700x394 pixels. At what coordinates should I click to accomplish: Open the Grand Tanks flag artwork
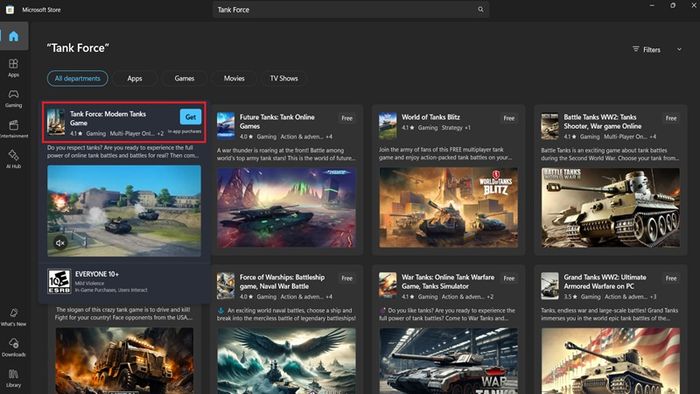click(611, 361)
